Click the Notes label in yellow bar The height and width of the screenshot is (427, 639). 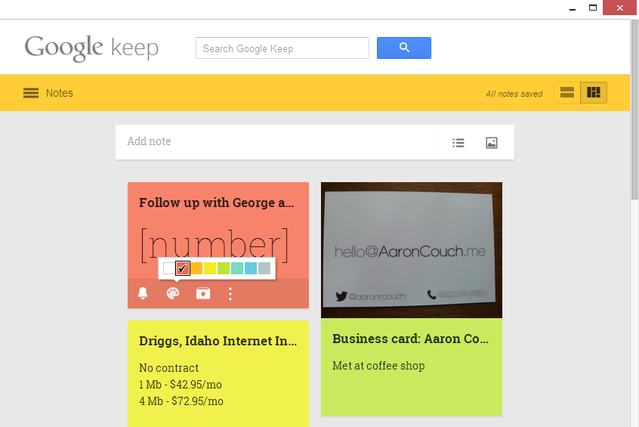pyautogui.click(x=59, y=93)
